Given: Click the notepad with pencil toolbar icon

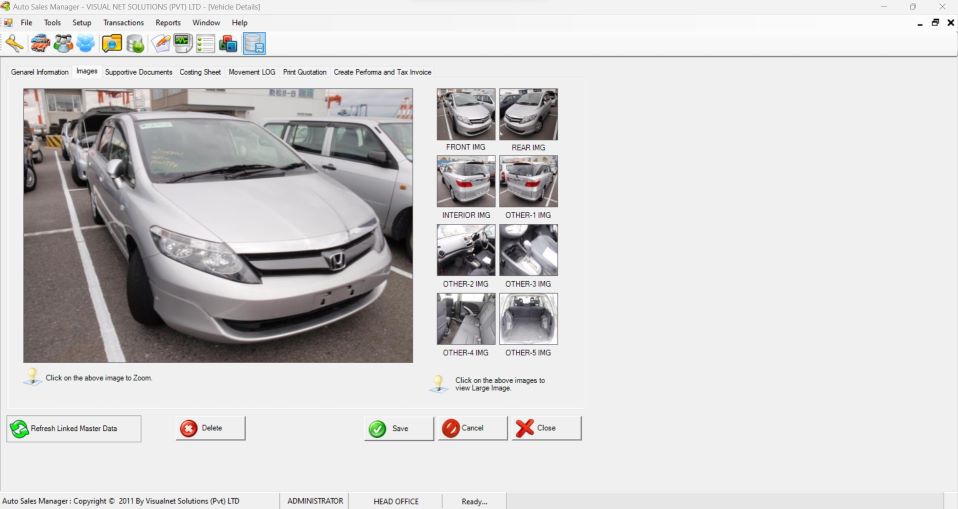Looking at the screenshot, I should tap(160, 43).
